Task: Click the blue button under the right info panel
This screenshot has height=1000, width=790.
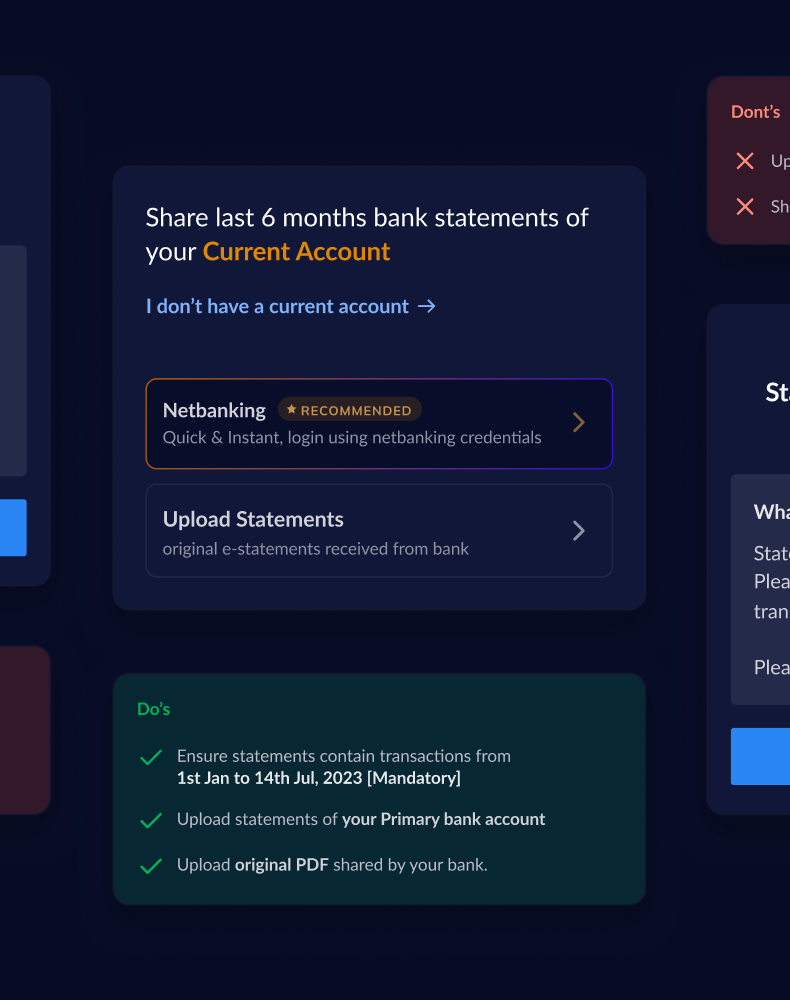Action: 763,757
